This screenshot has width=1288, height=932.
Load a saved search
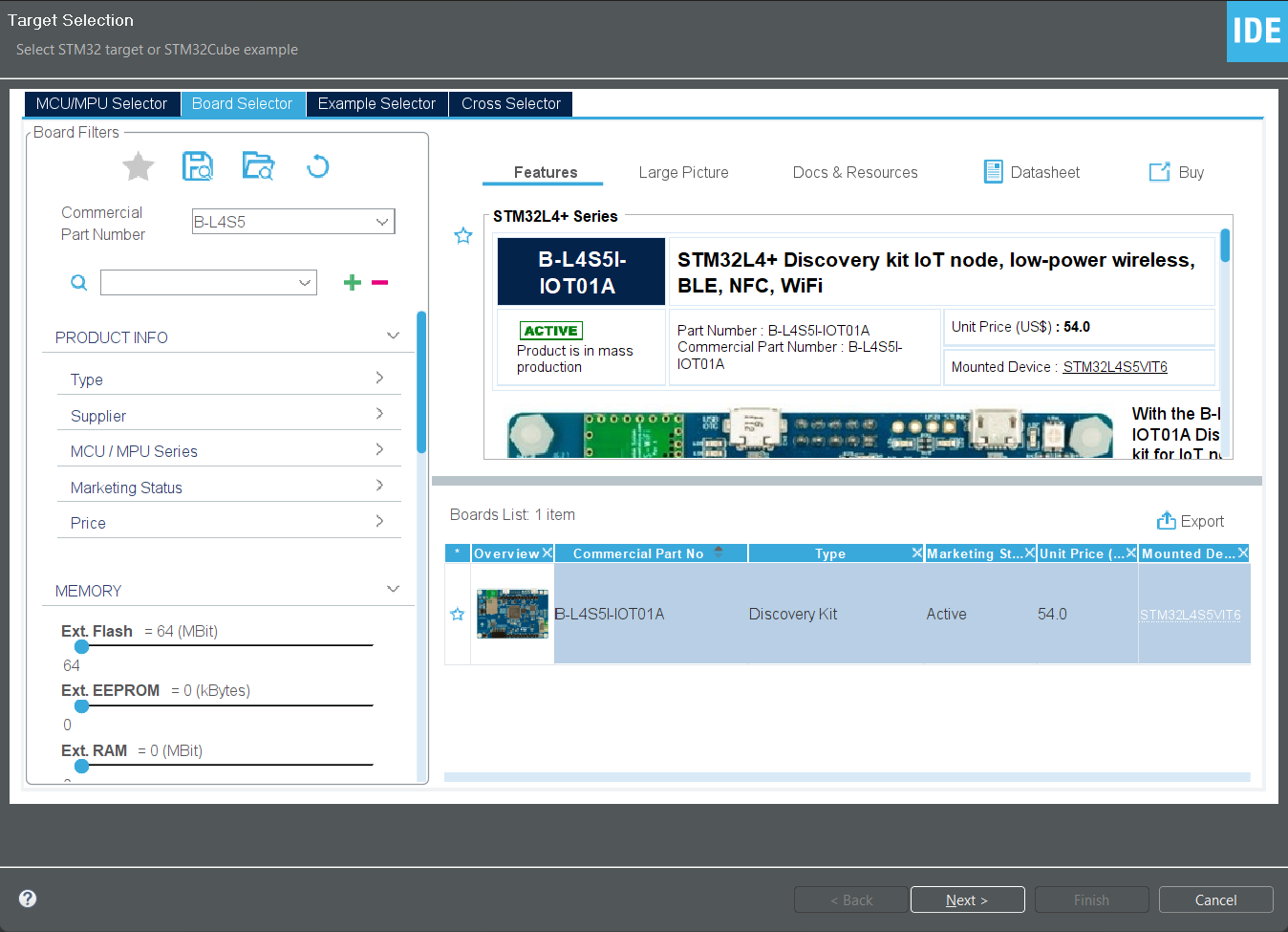click(258, 165)
